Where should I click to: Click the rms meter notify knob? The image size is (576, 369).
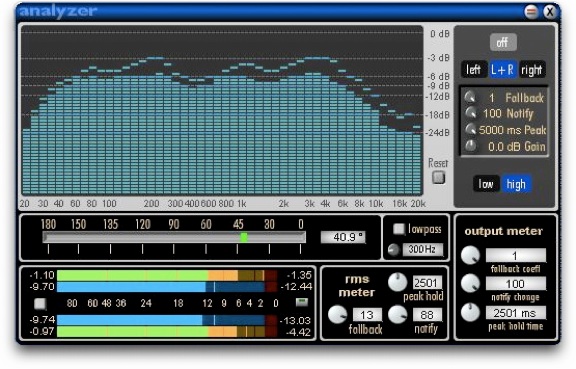pos(398,315)
